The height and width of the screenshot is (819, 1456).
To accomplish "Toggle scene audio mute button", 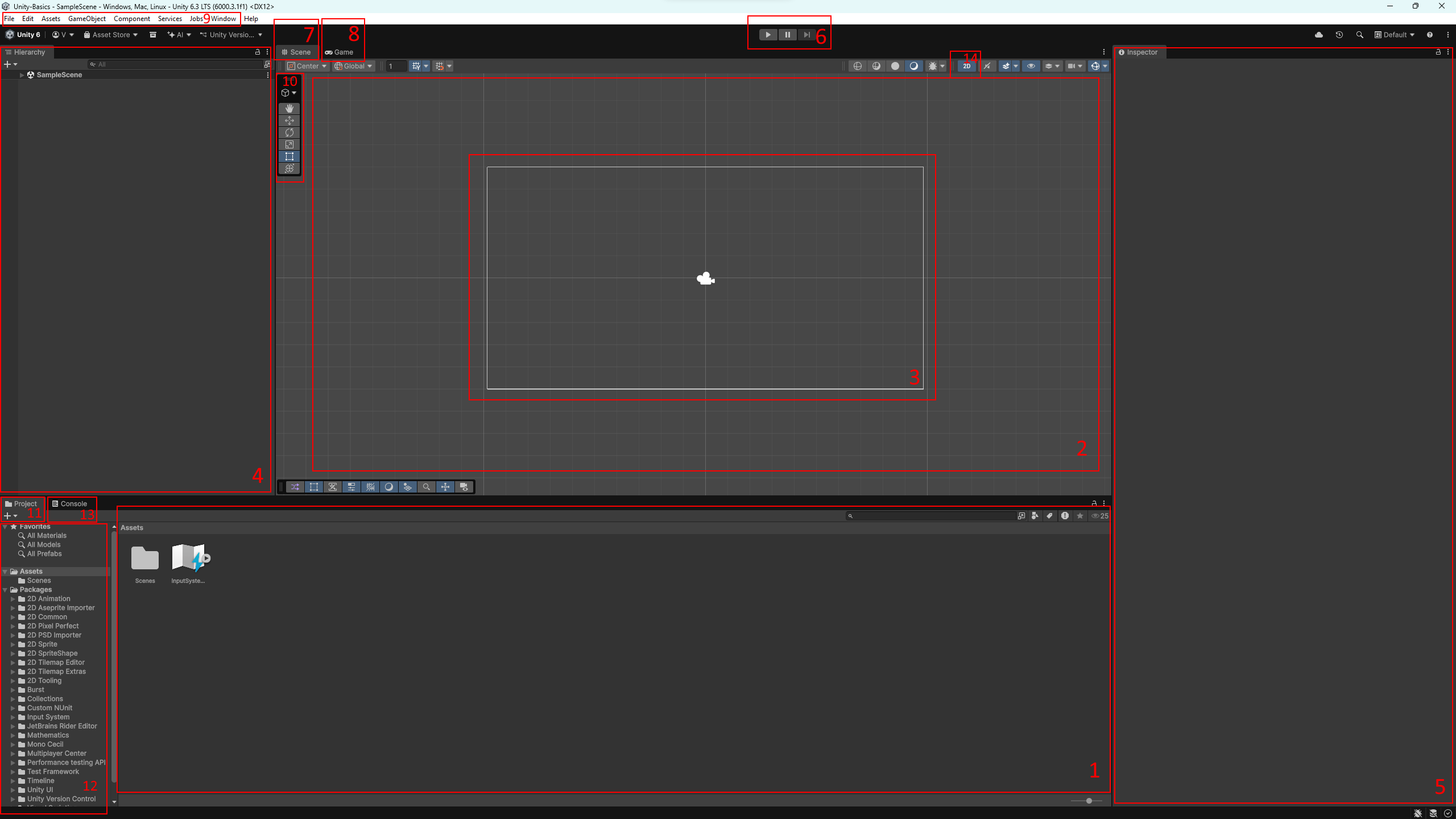I will (x=987, y=66).
